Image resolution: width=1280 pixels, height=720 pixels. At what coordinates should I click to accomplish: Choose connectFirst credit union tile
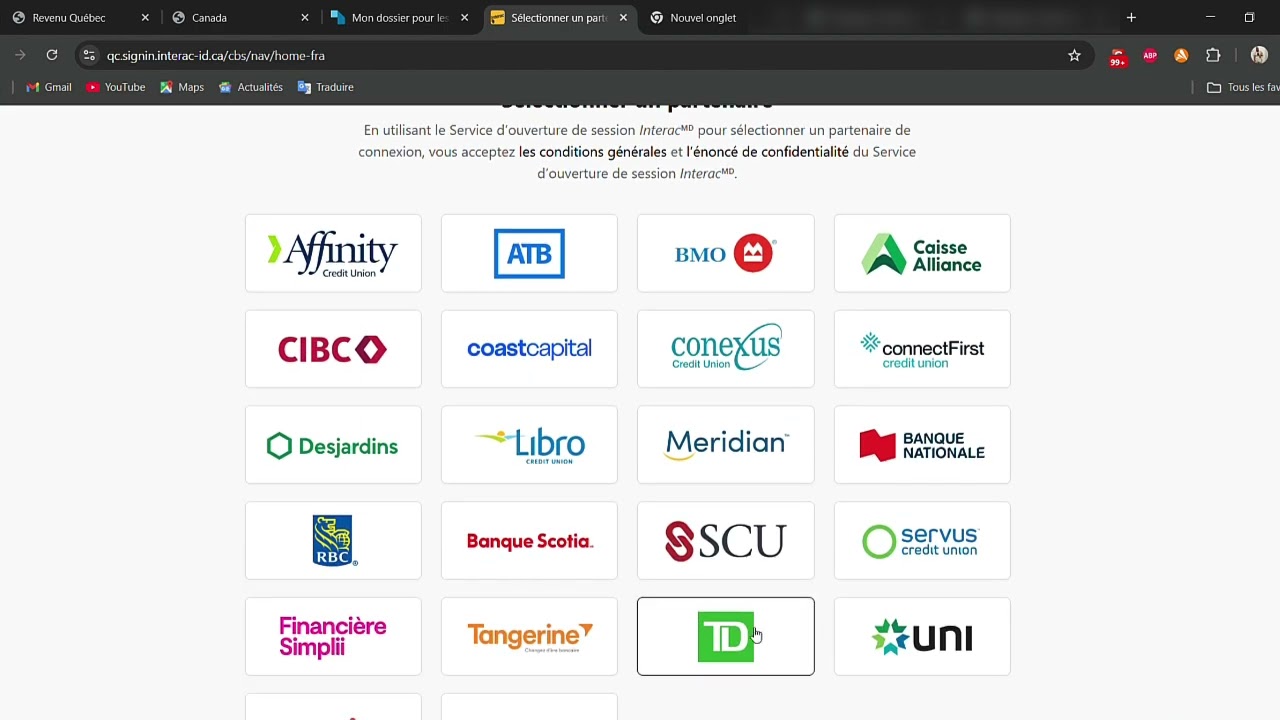922,349
